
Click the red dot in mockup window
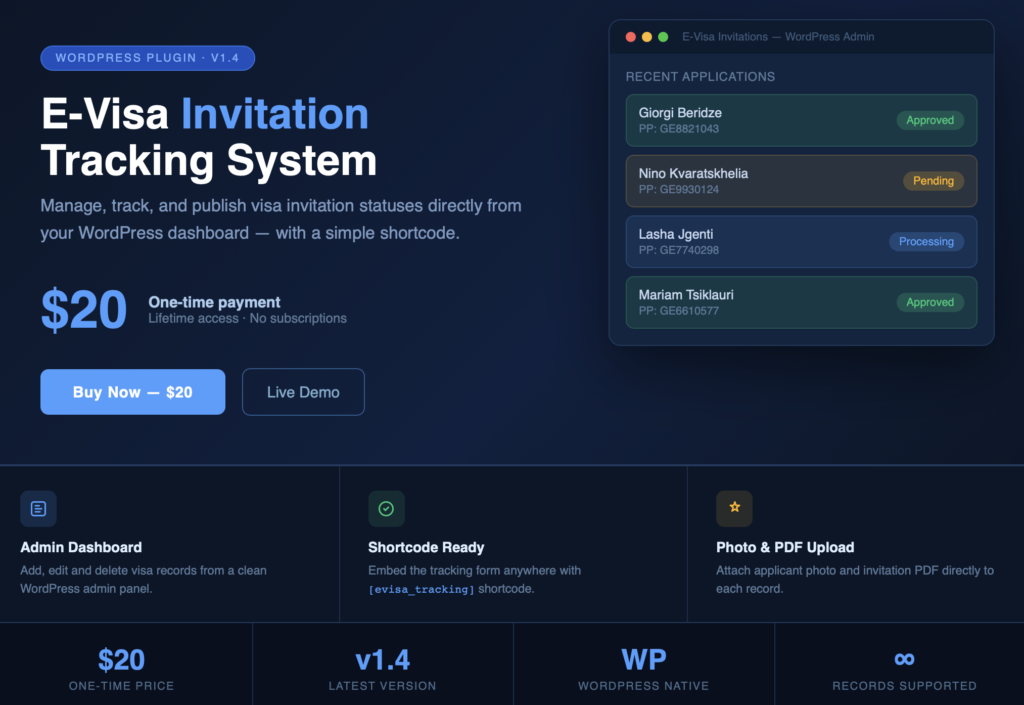point(631,37)
